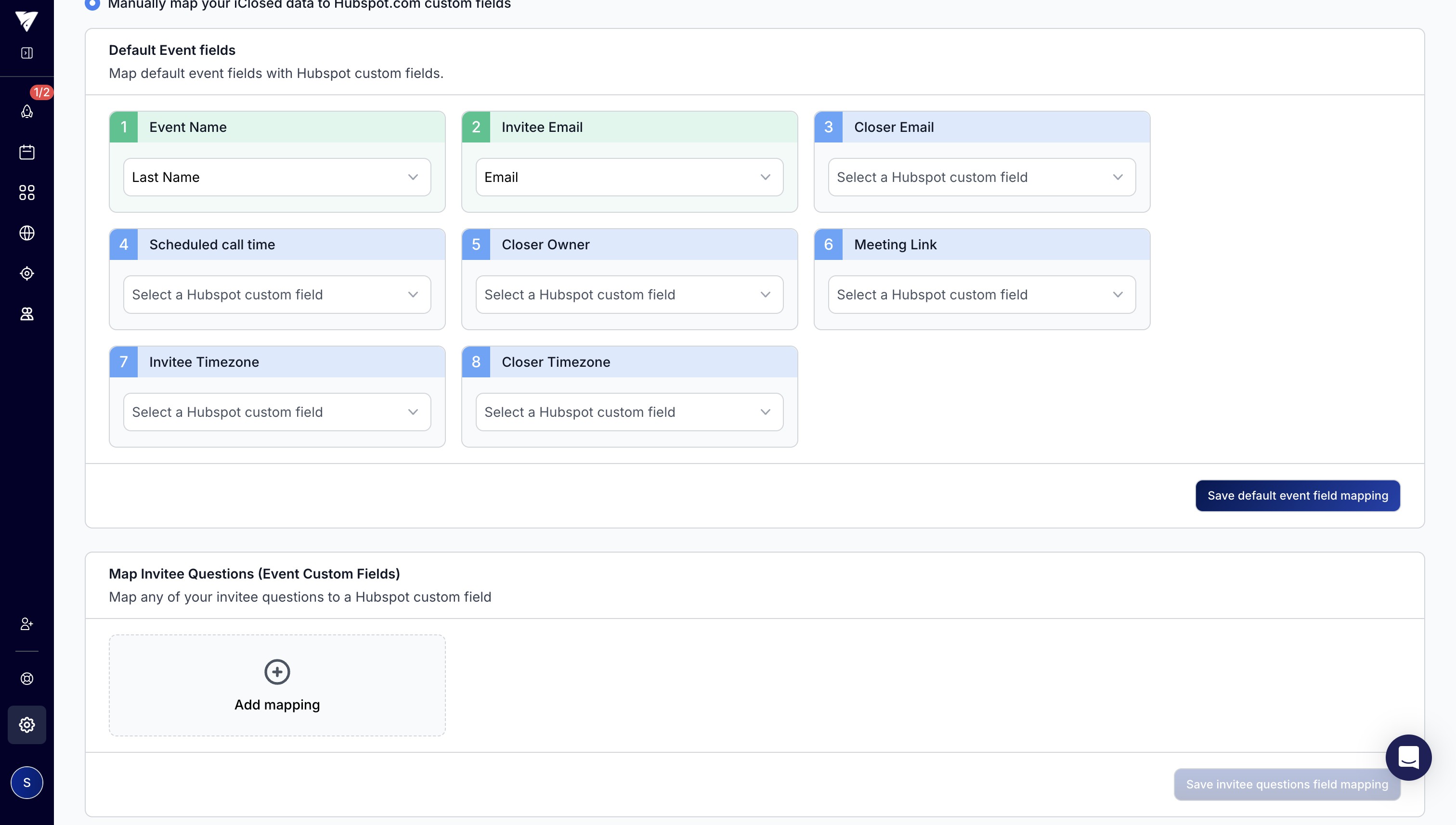The height and width of the screenshot is (825, 1456).
Task: Open the team members icon
Action: 26,314
